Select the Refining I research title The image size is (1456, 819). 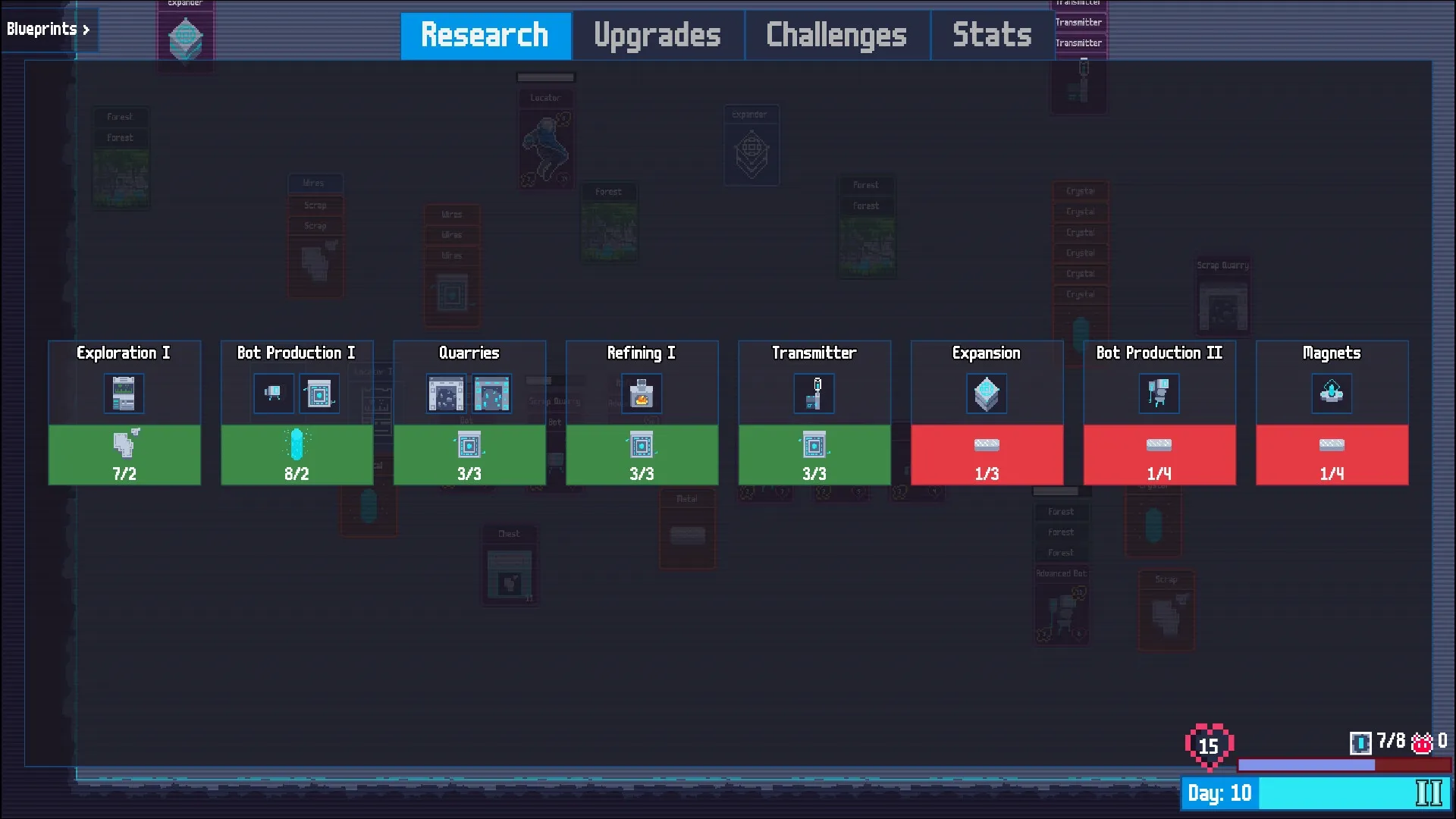click(x=642, y=353)
